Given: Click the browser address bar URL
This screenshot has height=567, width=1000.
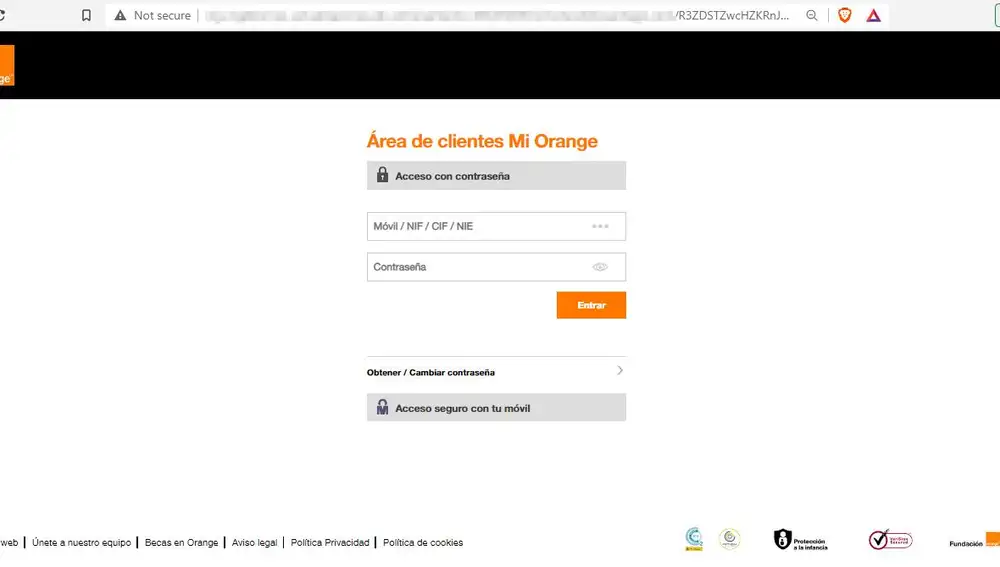Looking at the screenshot, I should pyautogui.click(x=497, y=15).
